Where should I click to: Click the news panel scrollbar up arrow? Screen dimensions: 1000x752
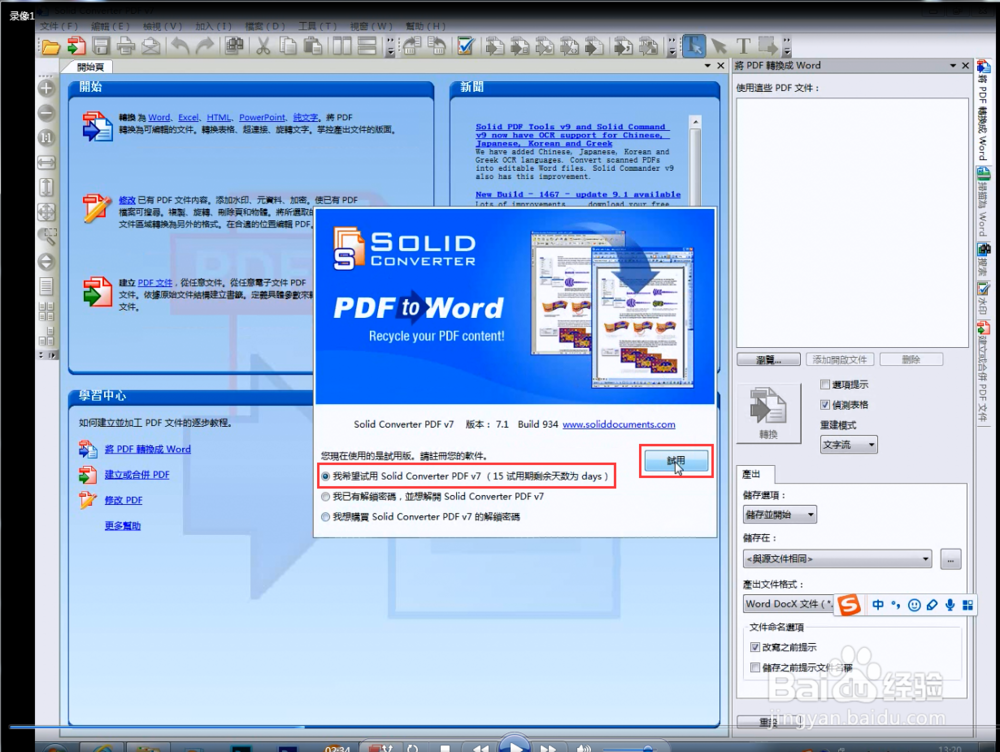point(696,122)
